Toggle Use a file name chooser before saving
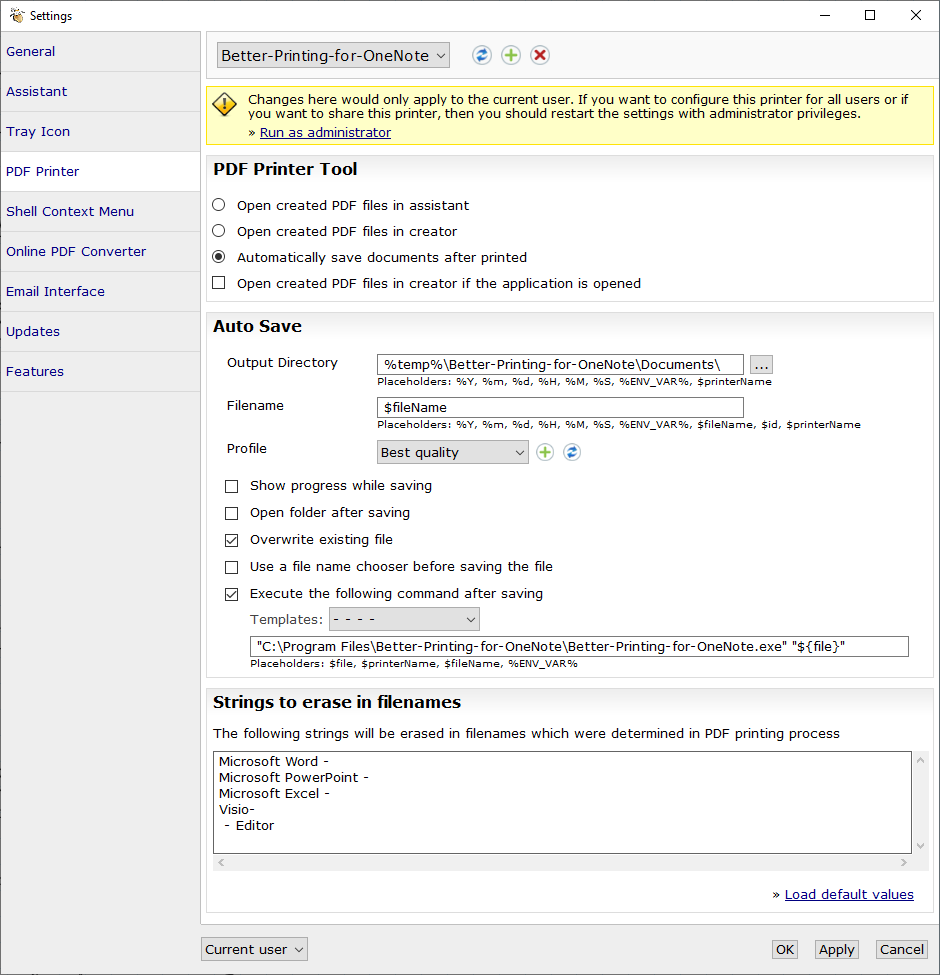 [231, 566]
